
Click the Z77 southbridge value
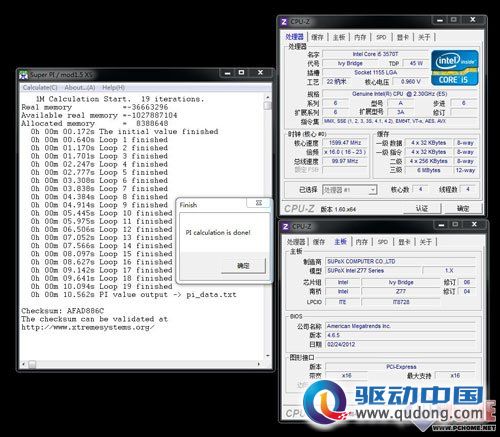[401, 291]
